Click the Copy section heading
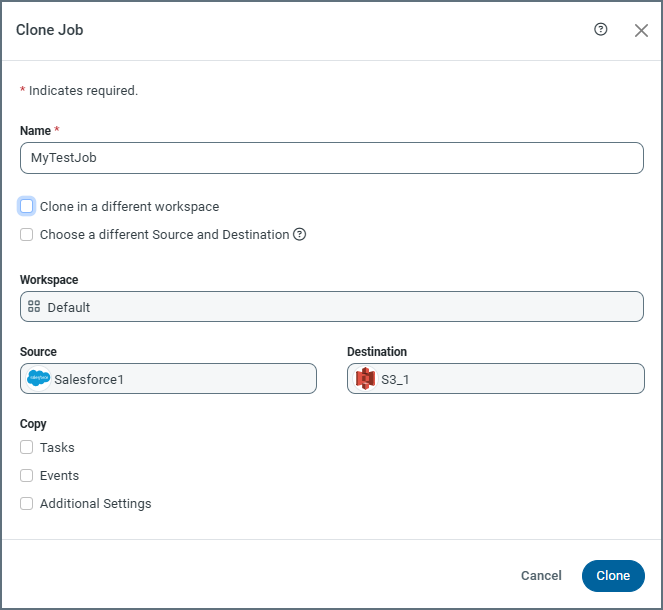 [x=33, y=424]
